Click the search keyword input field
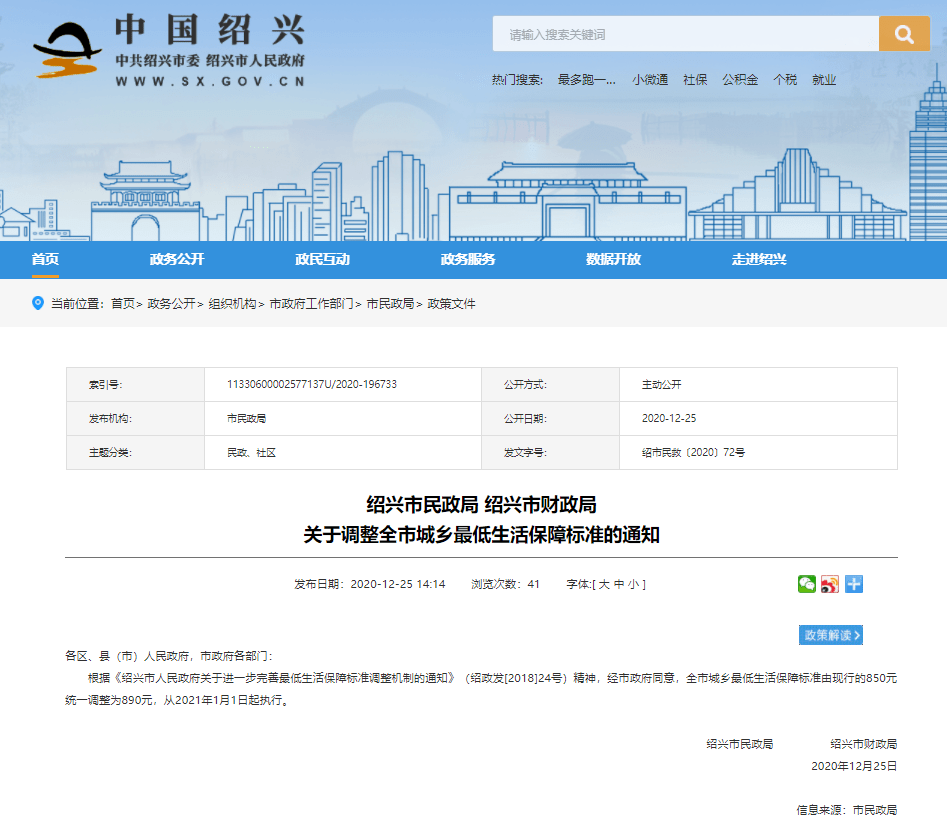The height and width of the screenshot is (824, 947). (x=685, y=35)
